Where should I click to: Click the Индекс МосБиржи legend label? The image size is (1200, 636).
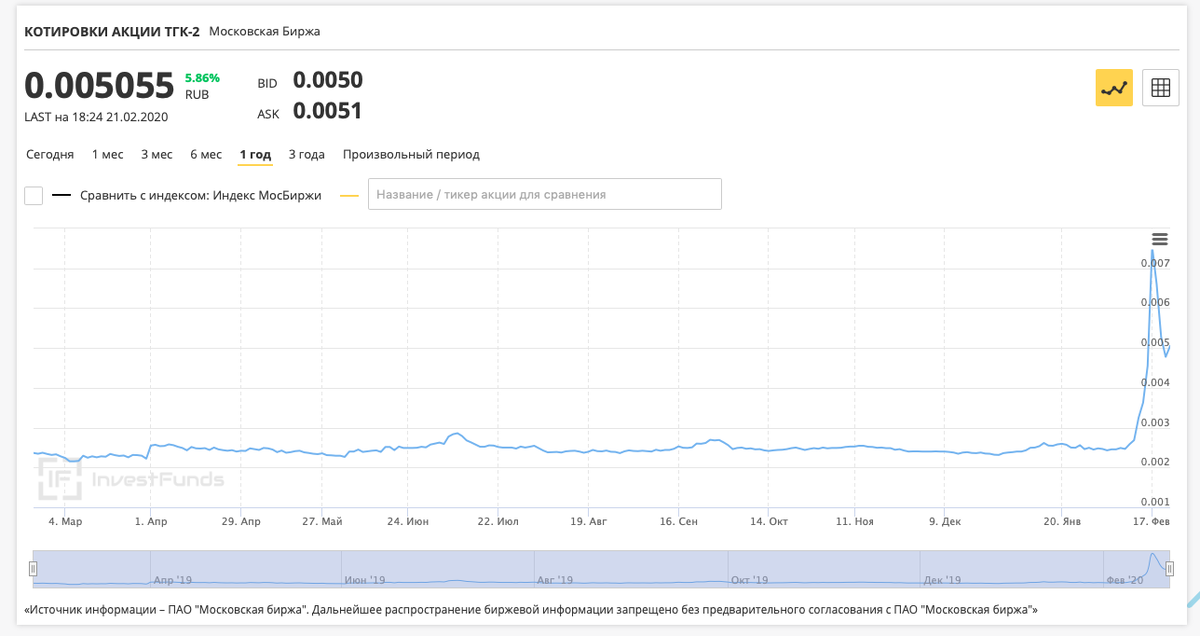[x=200, y=195]
